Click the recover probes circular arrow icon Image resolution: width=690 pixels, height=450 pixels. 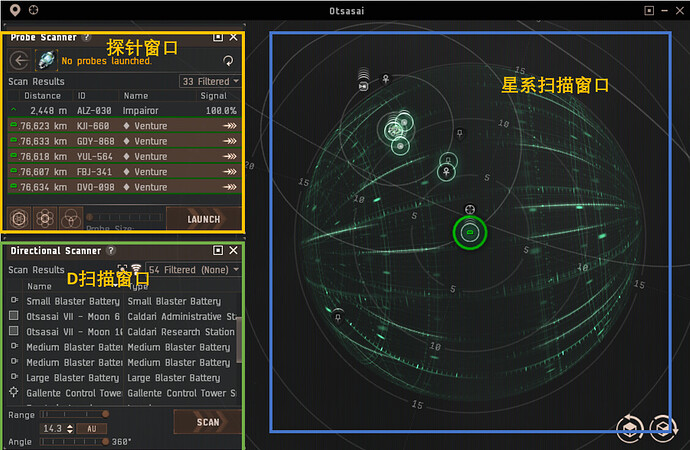[228, 61]
